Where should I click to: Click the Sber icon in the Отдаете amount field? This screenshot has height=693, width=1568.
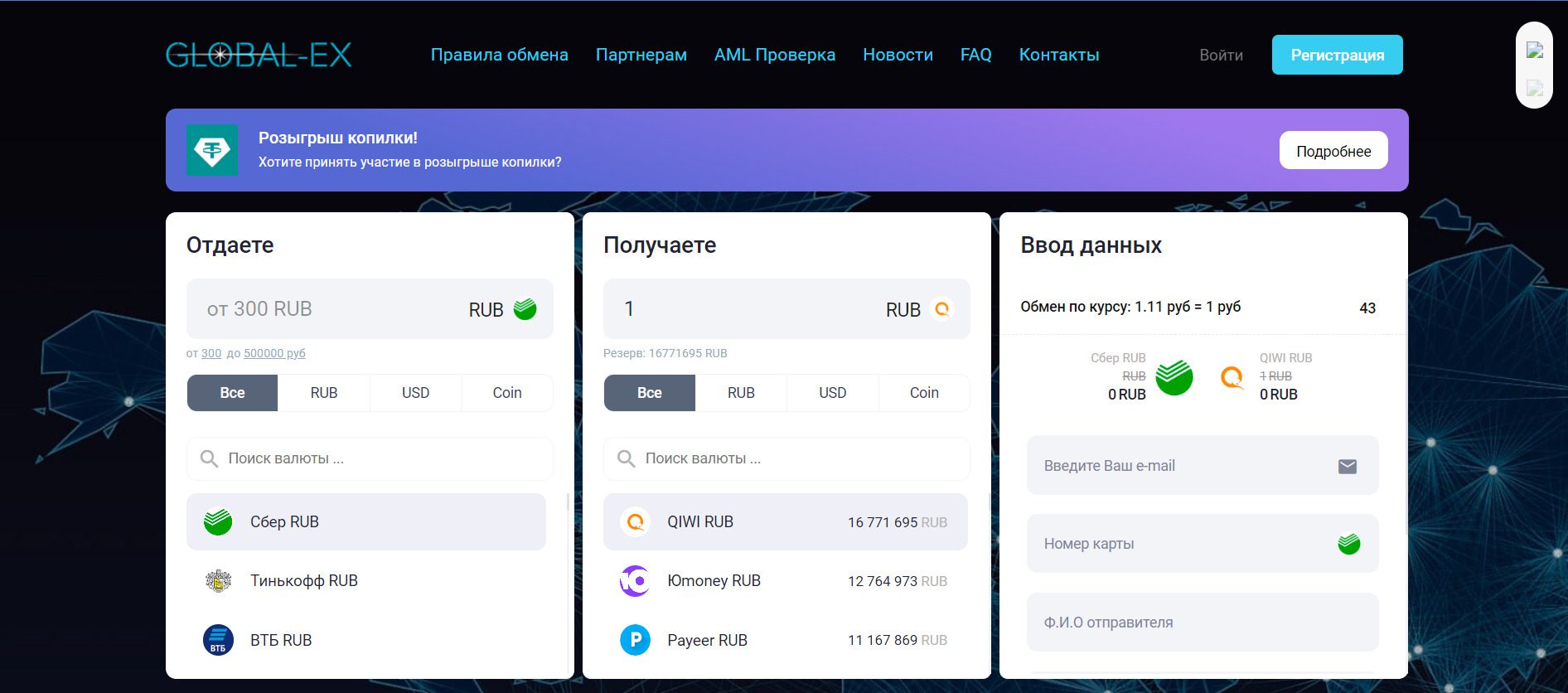click(525, 309)
